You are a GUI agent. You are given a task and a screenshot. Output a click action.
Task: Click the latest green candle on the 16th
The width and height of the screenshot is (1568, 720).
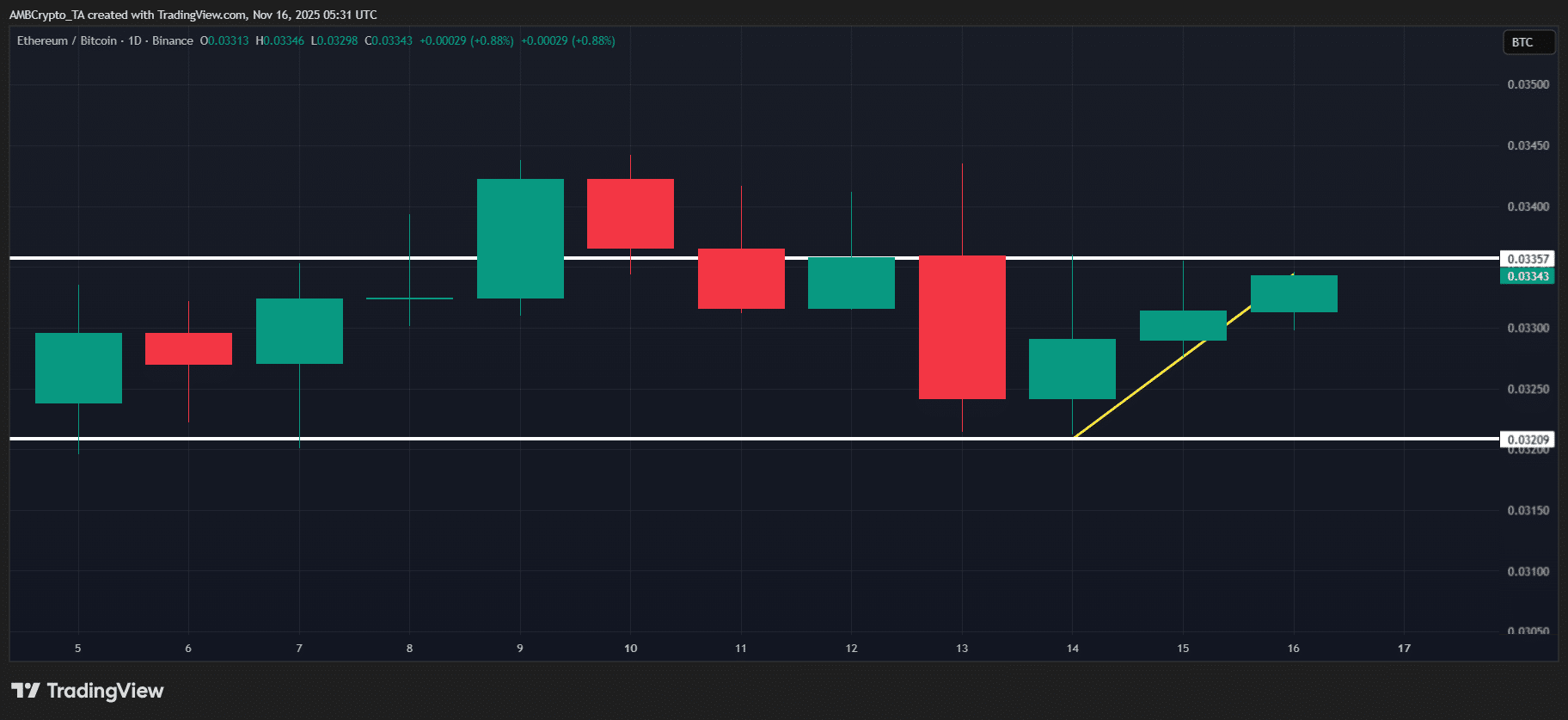tap(1294, 294)
